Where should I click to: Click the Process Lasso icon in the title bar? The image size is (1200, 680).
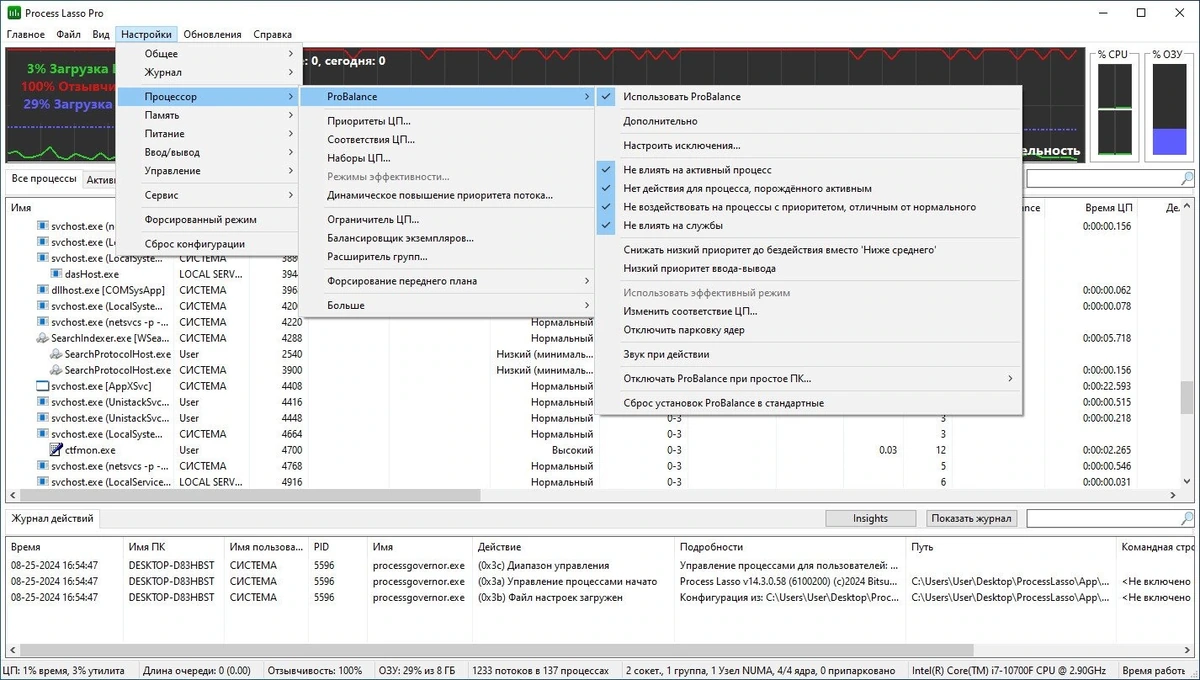point(13,13)
